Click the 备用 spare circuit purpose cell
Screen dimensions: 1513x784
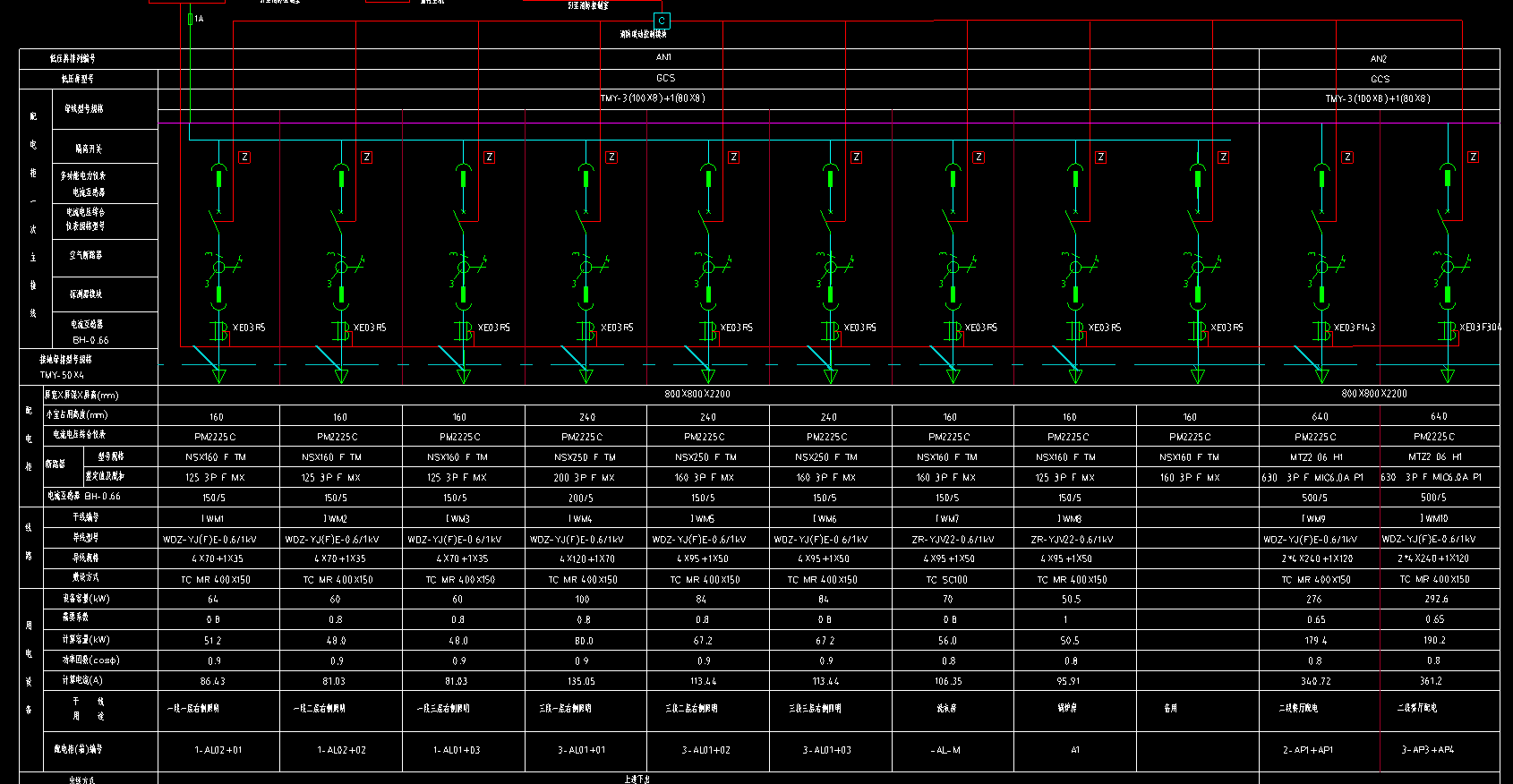pyautogui.click(x=1170, y=708)
